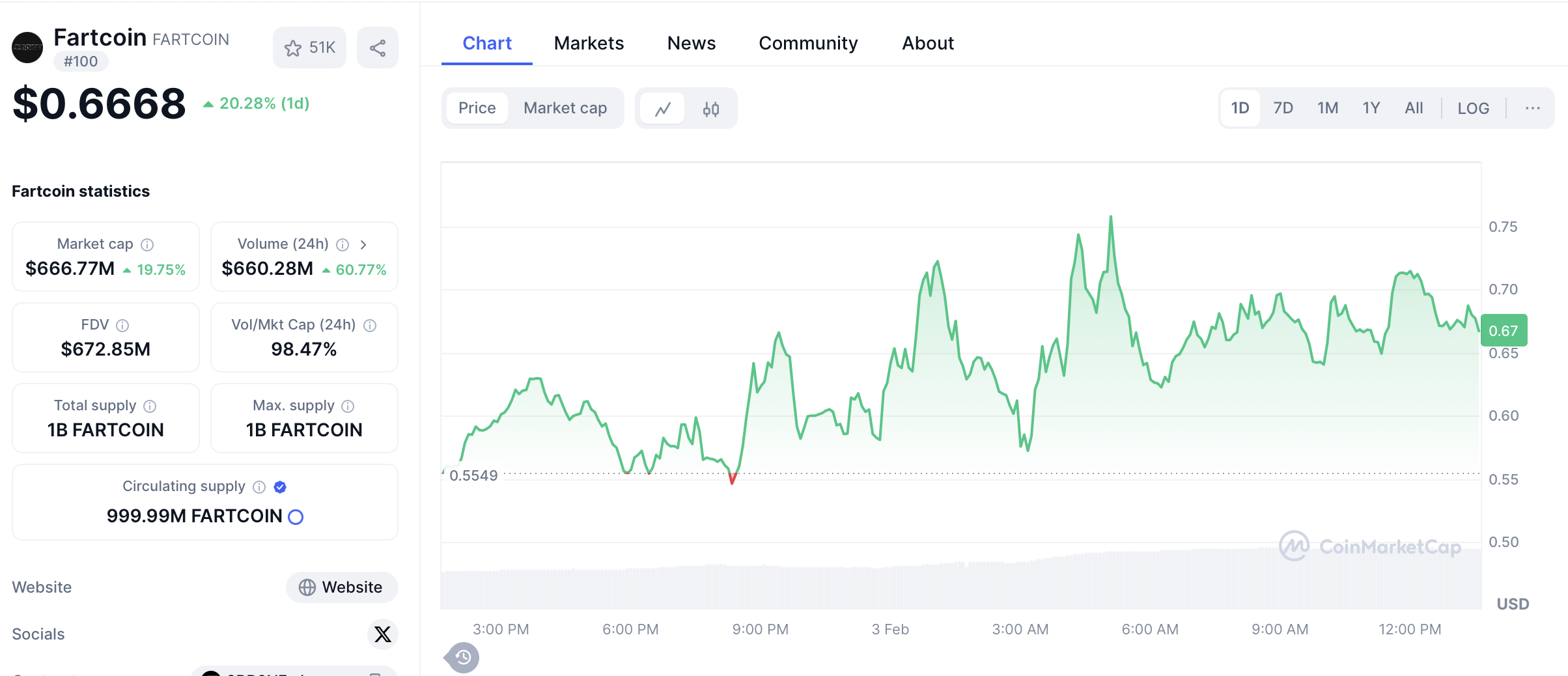Click the share icon button
1568x676 pixels.
[378, 48]
